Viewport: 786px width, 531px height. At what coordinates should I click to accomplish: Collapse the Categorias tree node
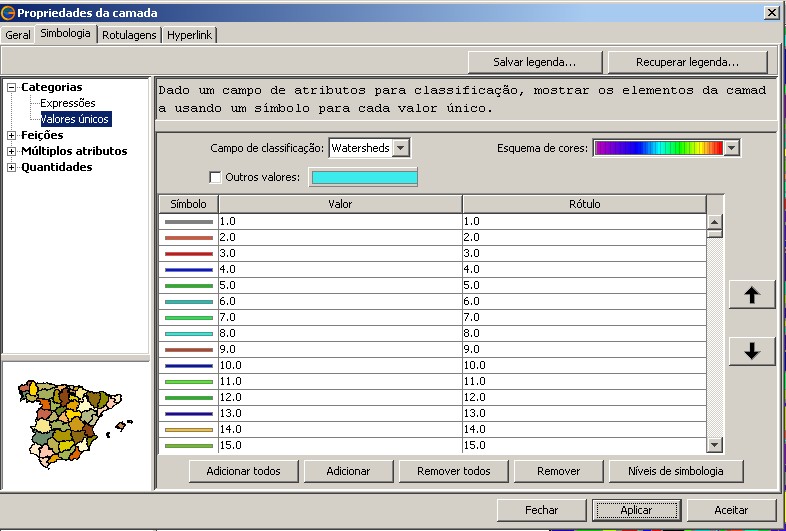[12, 87]
